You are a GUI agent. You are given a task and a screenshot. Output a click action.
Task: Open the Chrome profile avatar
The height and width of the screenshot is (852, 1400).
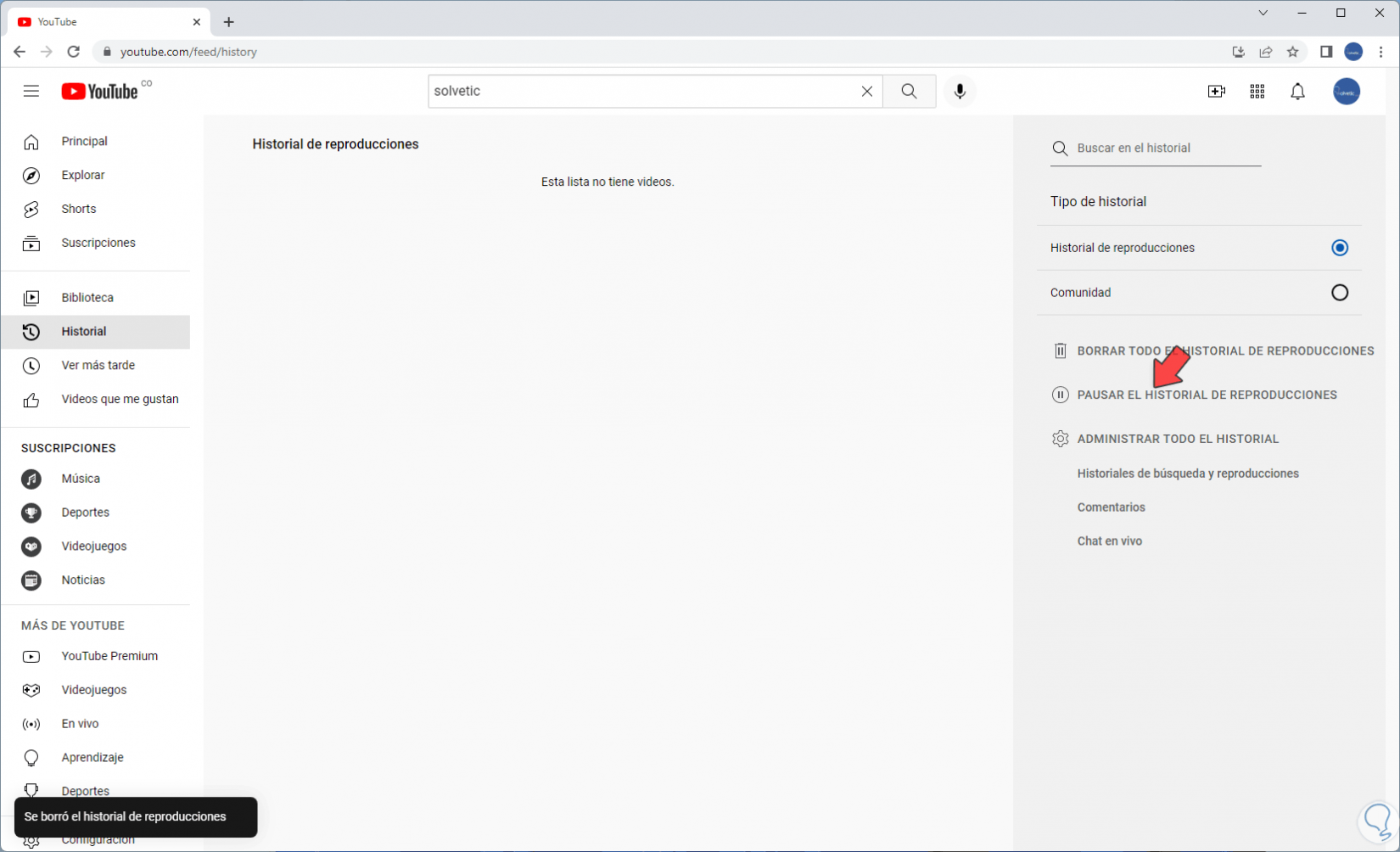pyautogui.click(x=1354, y=52)
